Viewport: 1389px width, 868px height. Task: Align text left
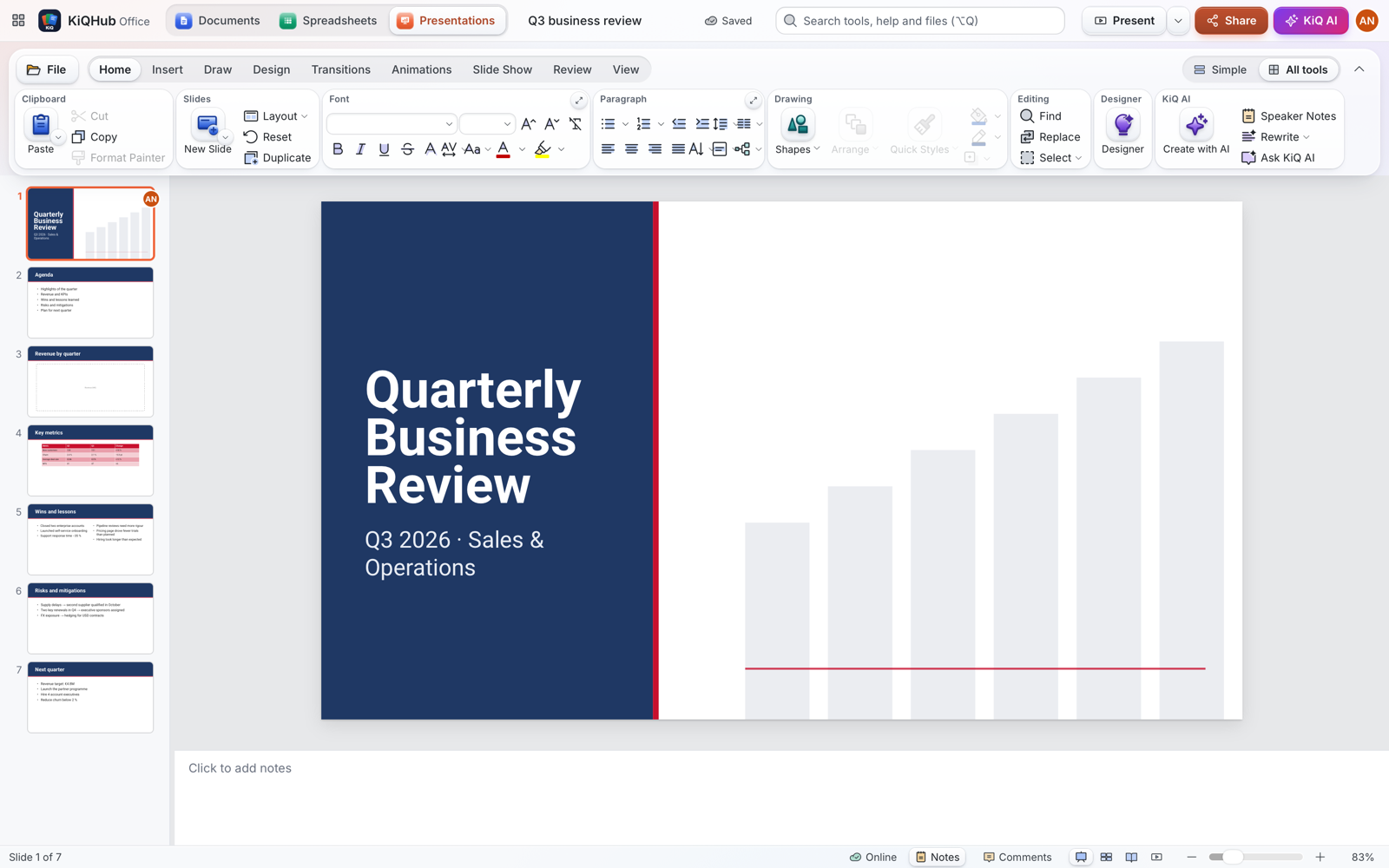pos(608,149)
